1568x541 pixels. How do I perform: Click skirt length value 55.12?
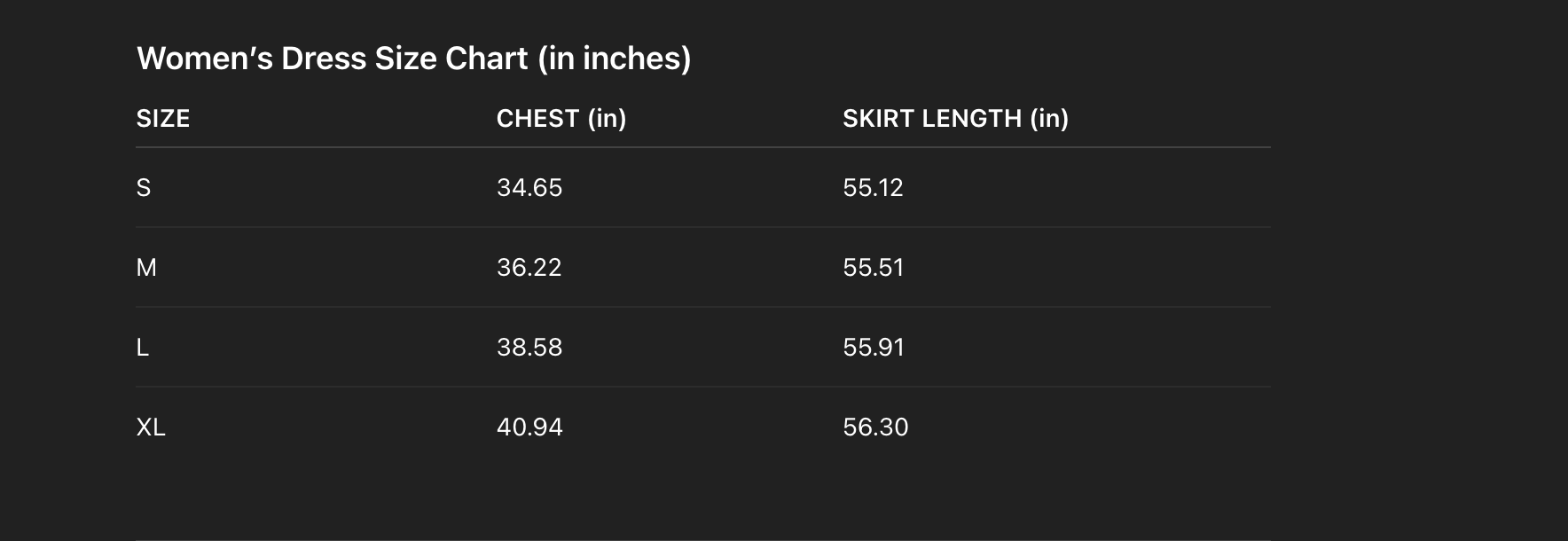pos(873,188)
